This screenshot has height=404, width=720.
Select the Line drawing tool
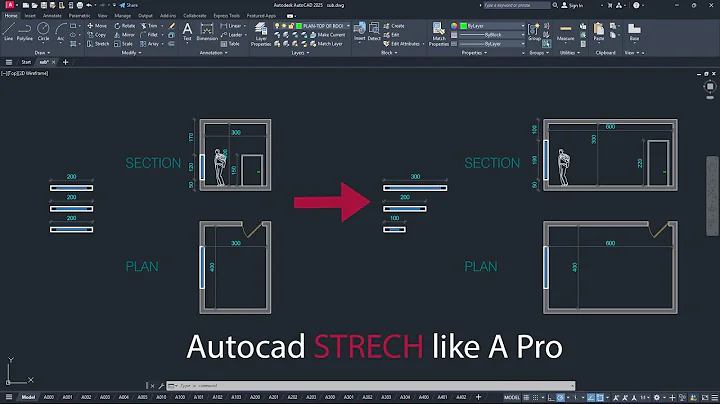(8, 32)
